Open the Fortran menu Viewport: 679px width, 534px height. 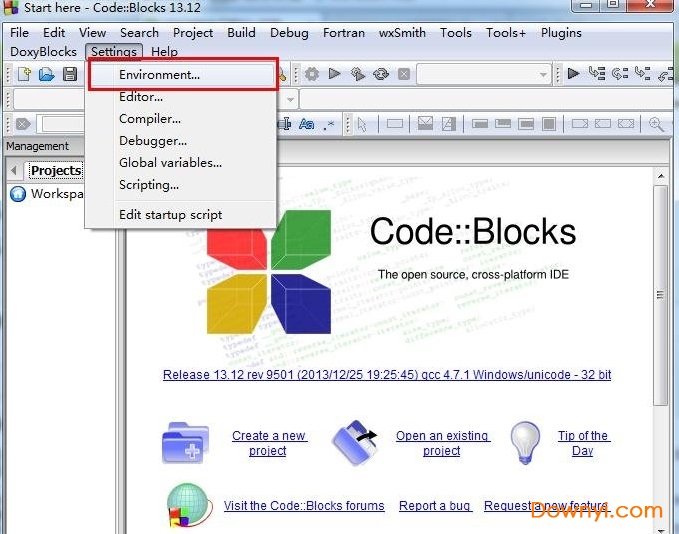tap(344, 33)
